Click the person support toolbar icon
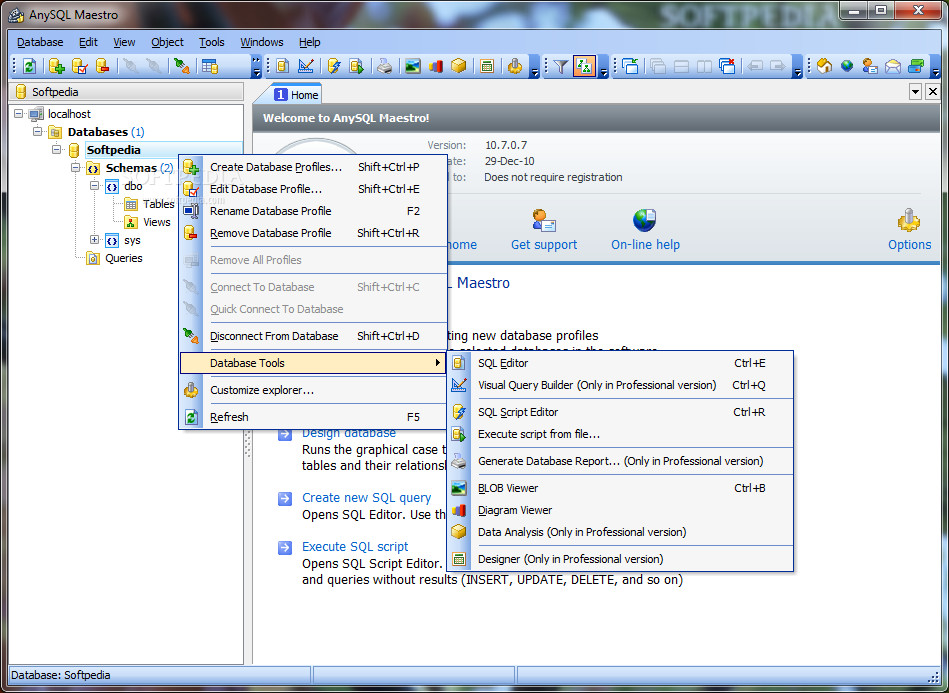 click(x=870, y=67)
